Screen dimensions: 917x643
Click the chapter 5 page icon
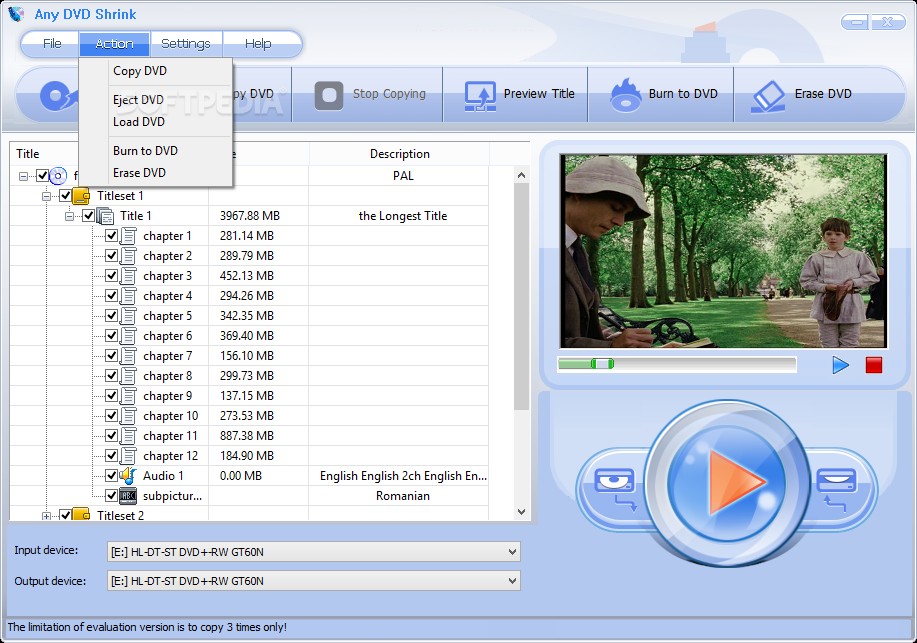click(128, 316)
